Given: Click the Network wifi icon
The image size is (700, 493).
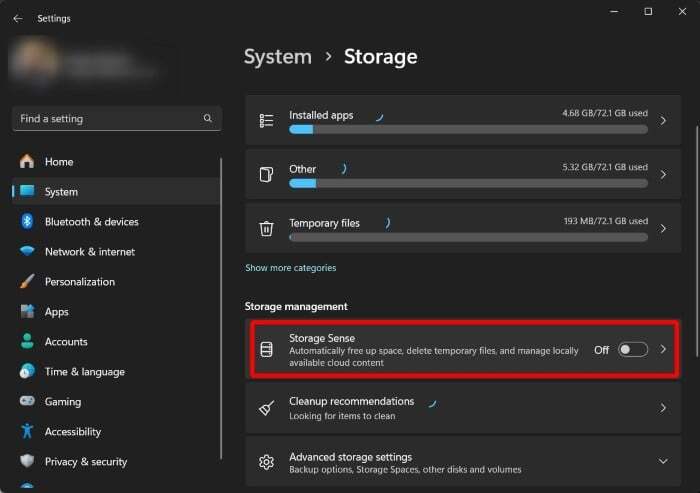Looking at the screenshot, I should click(27, 251).
